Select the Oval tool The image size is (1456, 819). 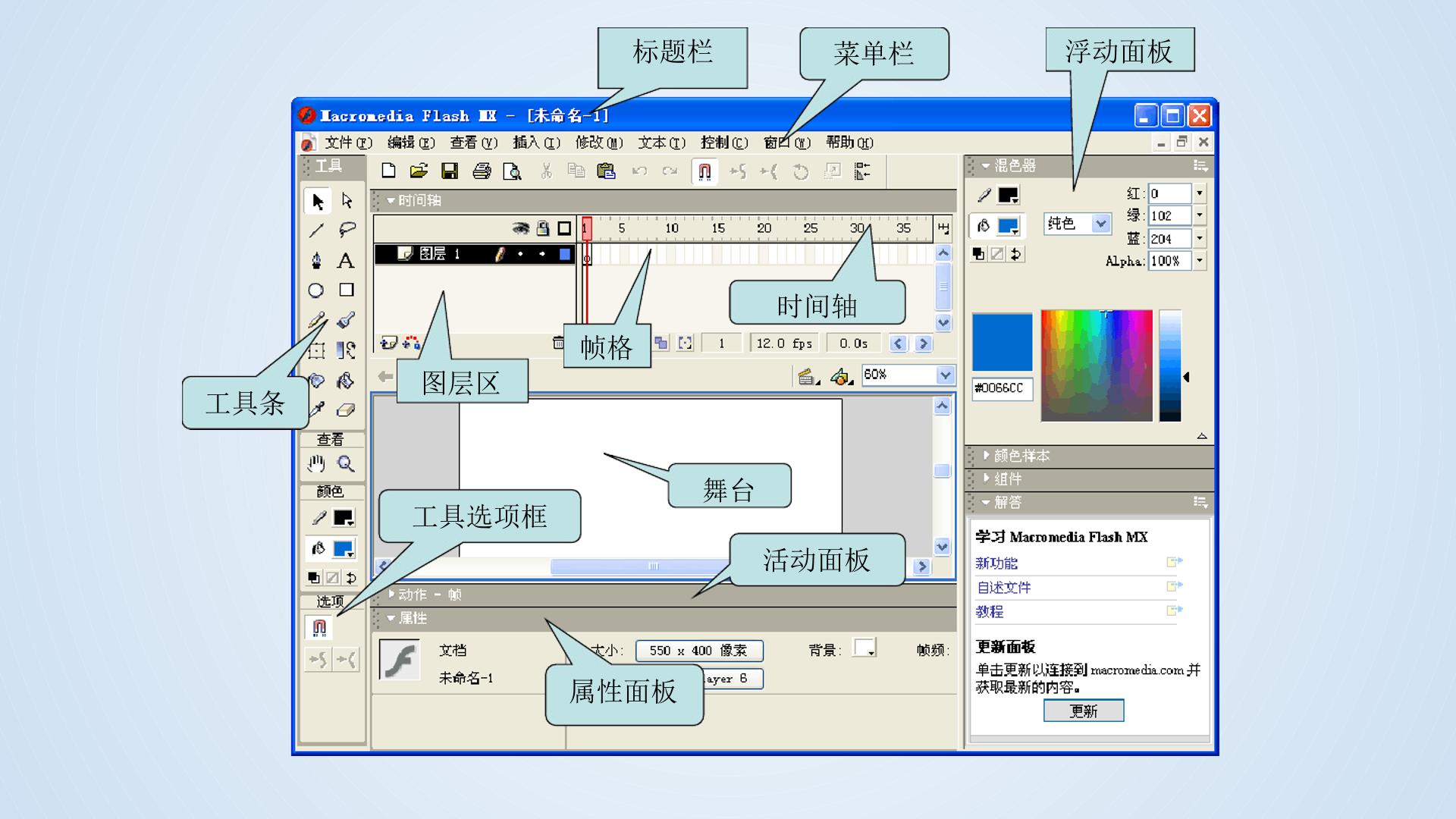click(x=316, y=290)
